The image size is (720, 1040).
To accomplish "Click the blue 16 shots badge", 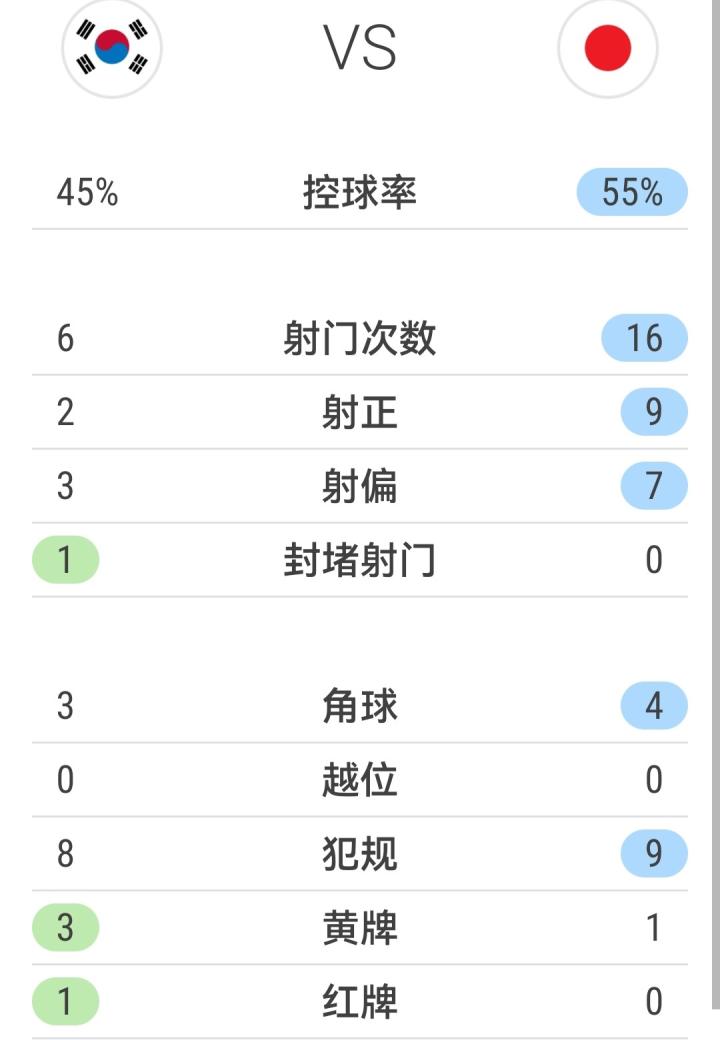I will tap(644, 339).
